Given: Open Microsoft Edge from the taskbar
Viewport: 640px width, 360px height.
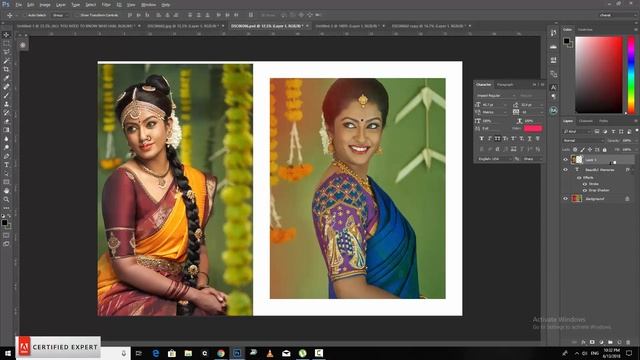Looking at the screenshot, I should [156, 353].
